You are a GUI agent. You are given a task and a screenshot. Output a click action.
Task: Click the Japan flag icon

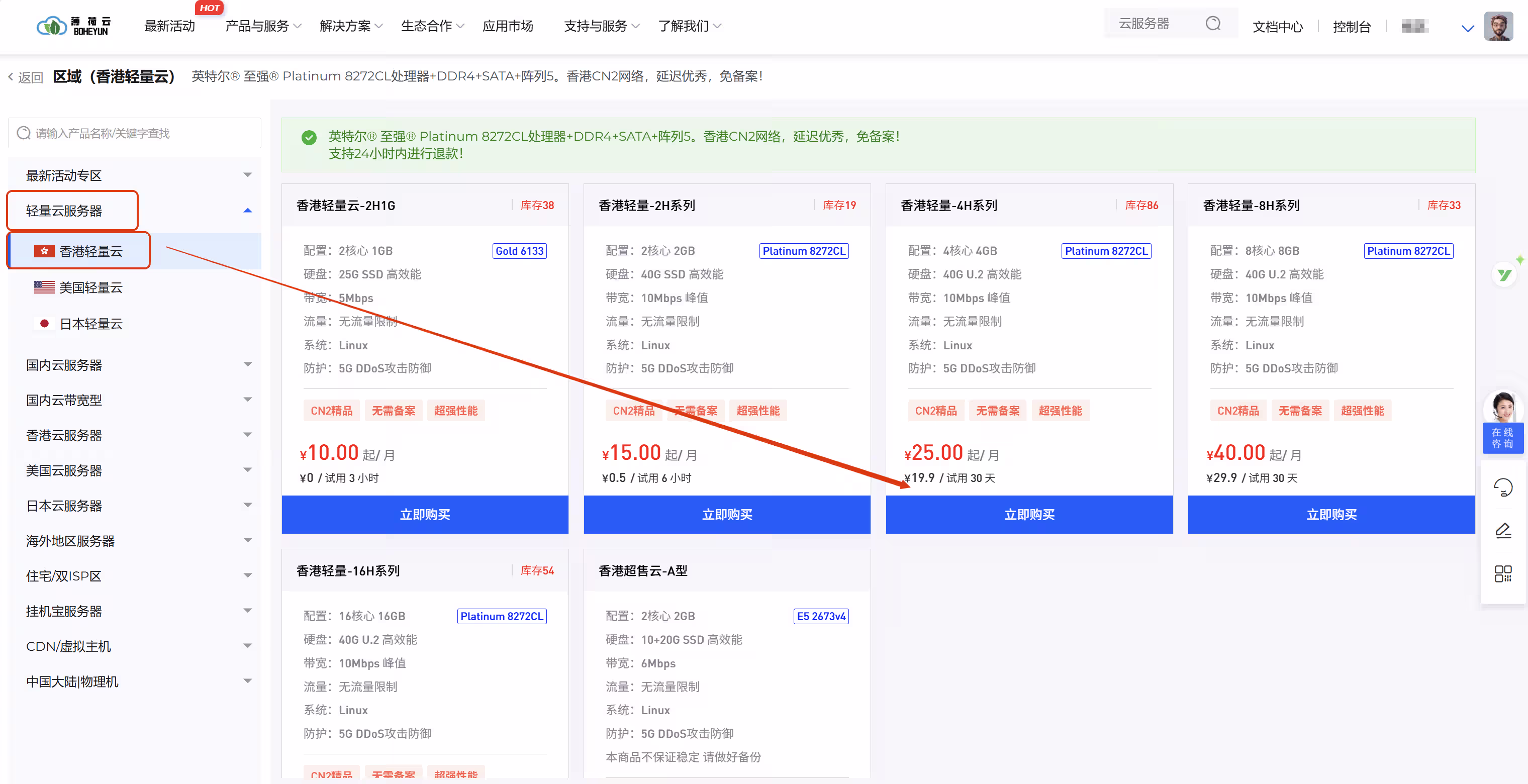pos(44,323)
